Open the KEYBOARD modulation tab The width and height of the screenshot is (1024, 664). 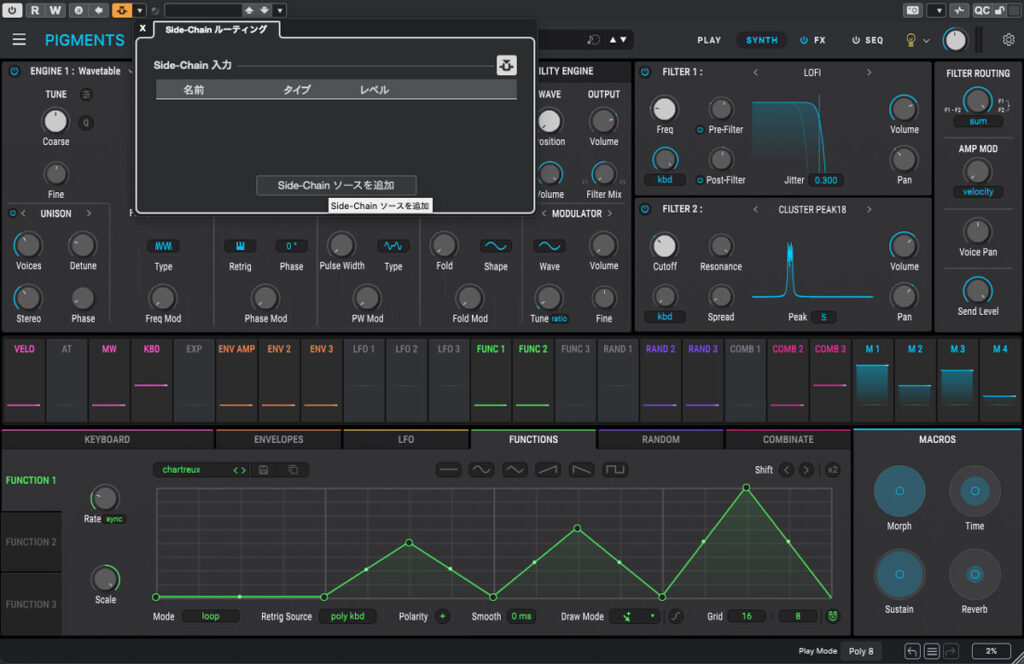pyautogui.click(x=107, y=439)
